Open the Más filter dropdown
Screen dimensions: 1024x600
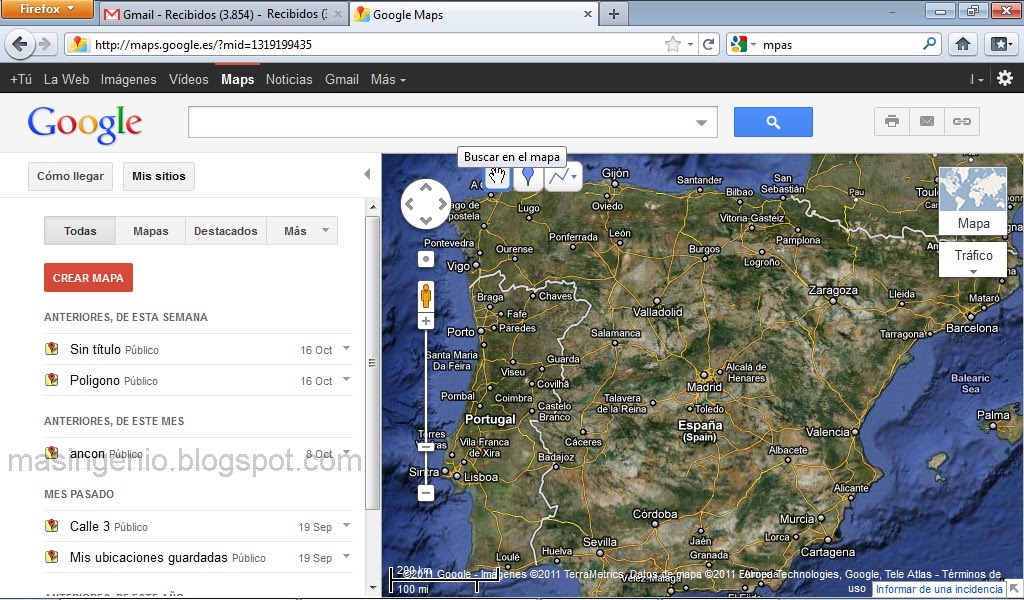(302, 231)
